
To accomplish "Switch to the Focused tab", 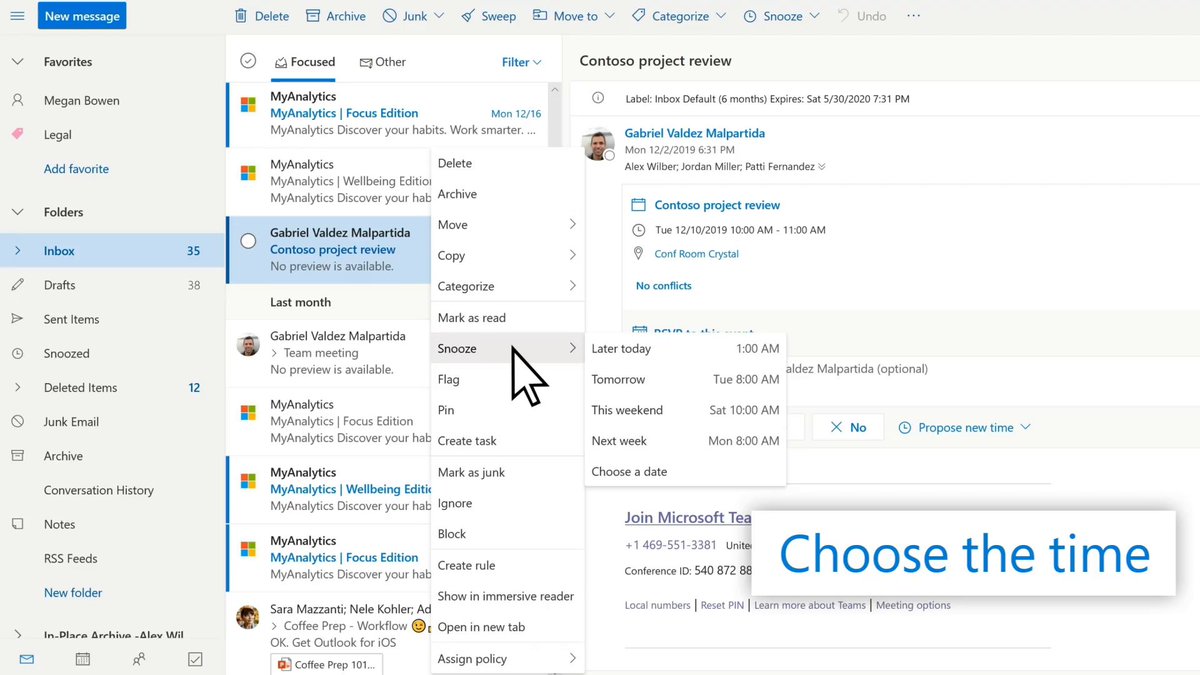I will [305, 62].
